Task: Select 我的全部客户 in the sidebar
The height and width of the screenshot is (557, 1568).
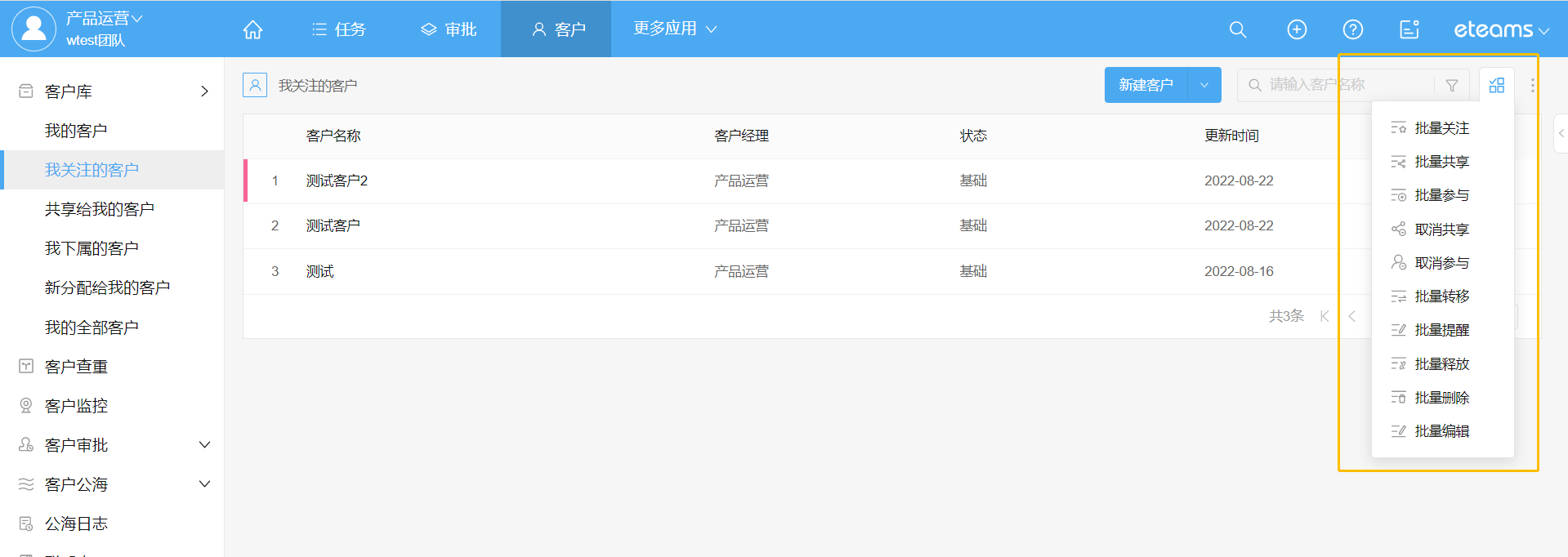Action: coord(92,328)
